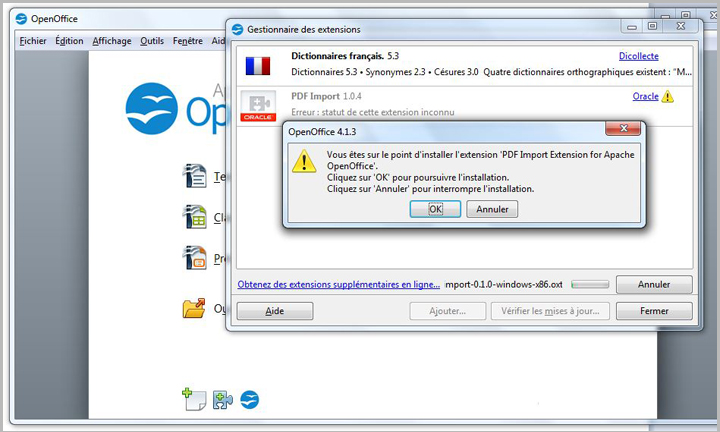Click Annuler in the OpenOffice 4.1.3 dialog
The image size is (720, 432).
pos(492,209)
